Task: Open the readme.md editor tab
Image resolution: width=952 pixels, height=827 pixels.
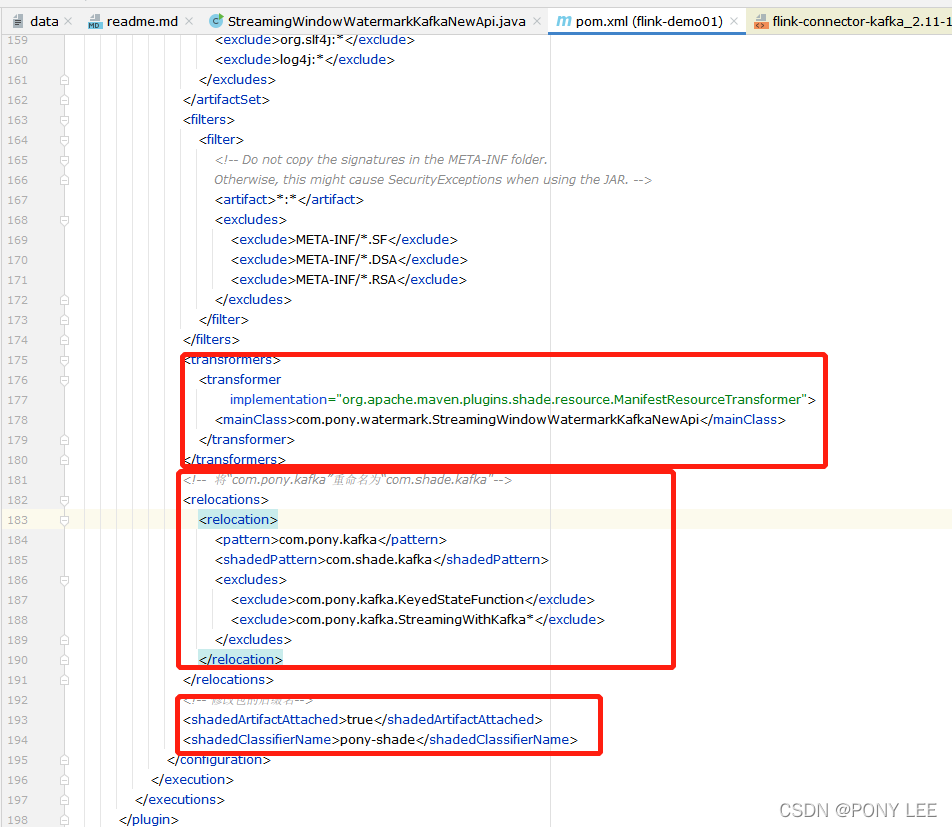Action: (x=142, y=21)
